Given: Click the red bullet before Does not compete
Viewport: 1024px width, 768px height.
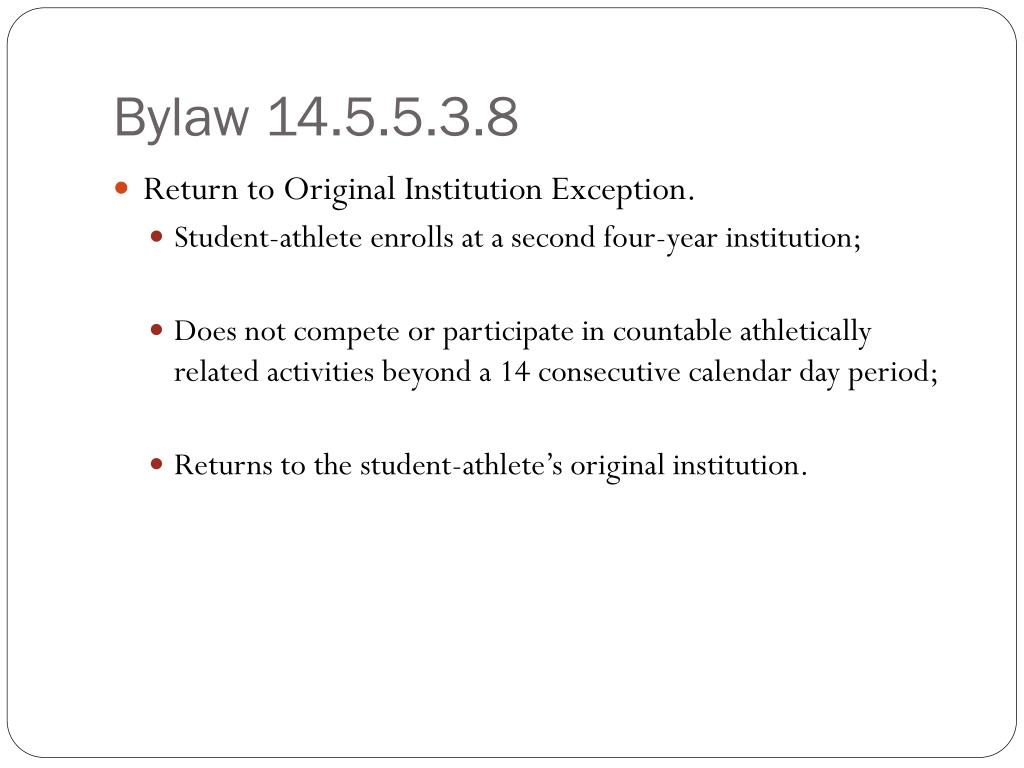Looking at the screenshot, I should tap(156, 330).
